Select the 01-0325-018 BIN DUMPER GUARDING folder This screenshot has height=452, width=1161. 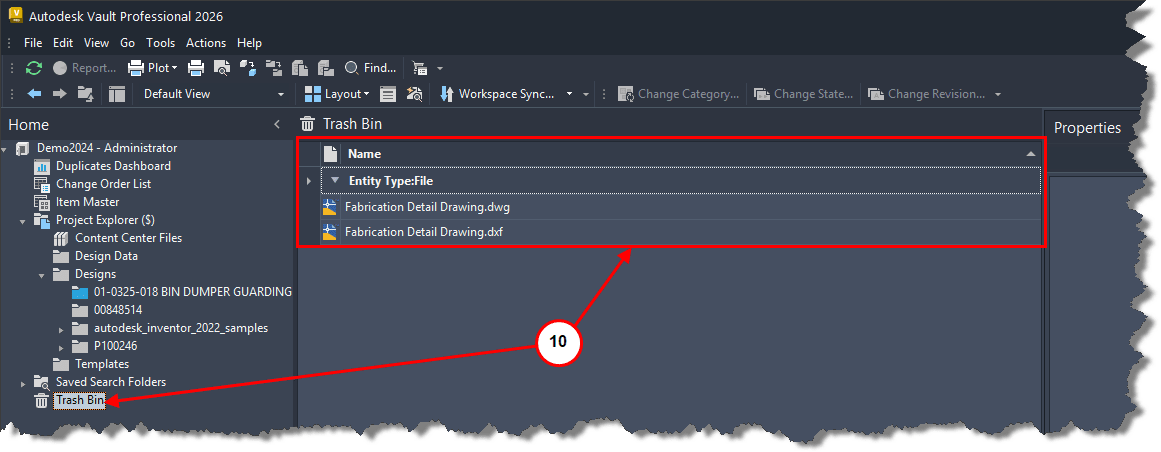tap(193, 292)
